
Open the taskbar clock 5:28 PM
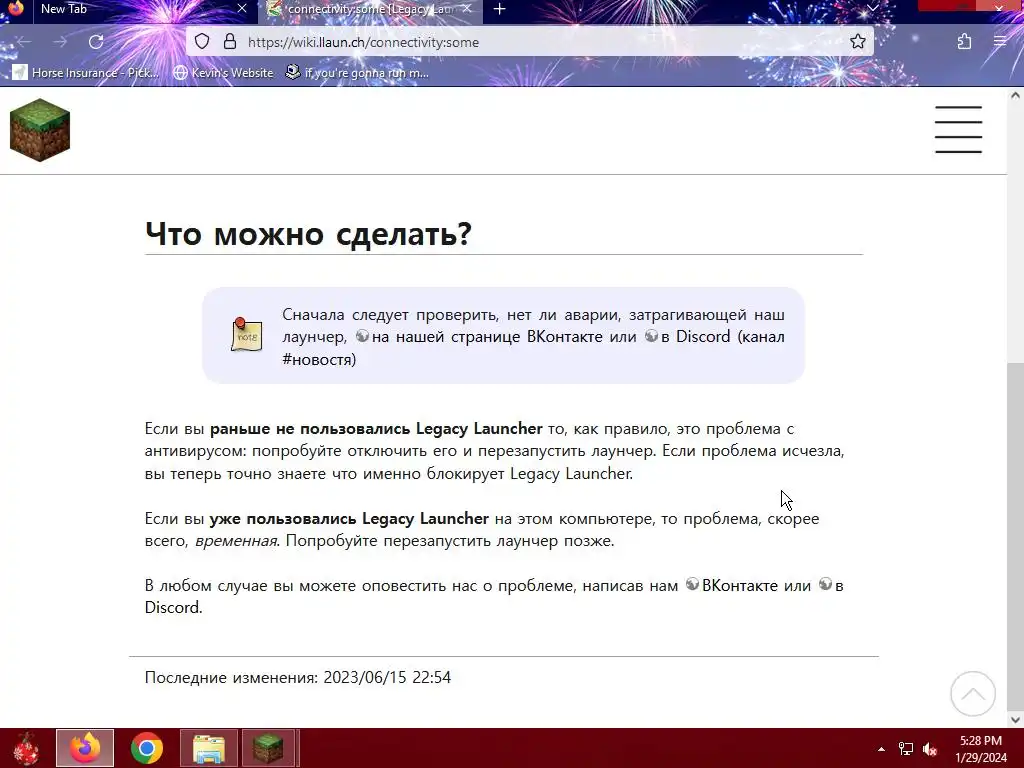[981, 749]
